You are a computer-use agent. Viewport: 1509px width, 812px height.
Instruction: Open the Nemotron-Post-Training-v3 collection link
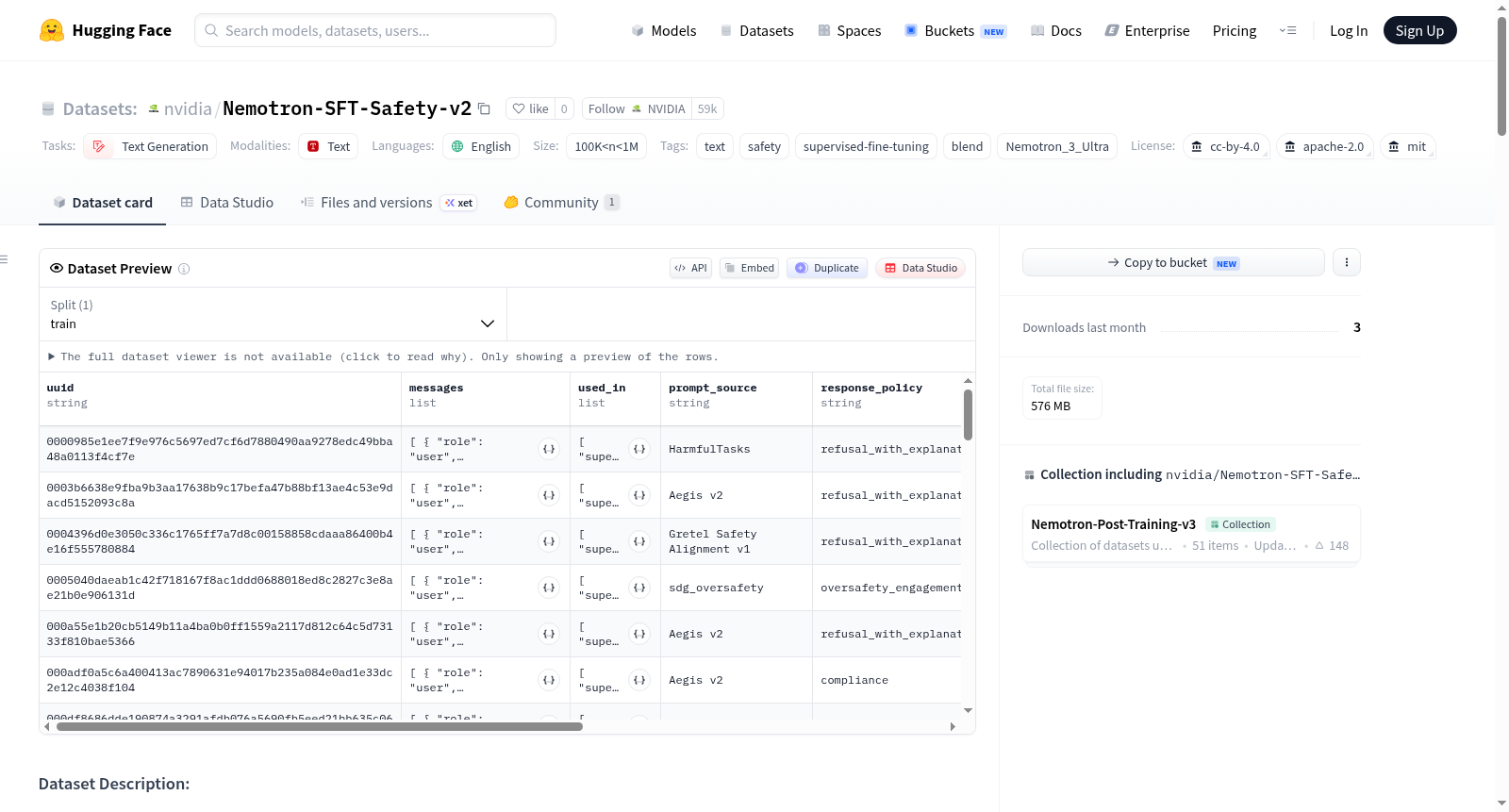click(1113, 524)
